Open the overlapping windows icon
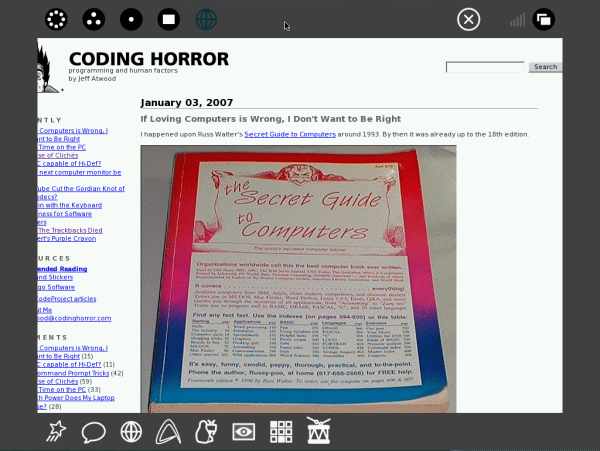 [544, 19]
